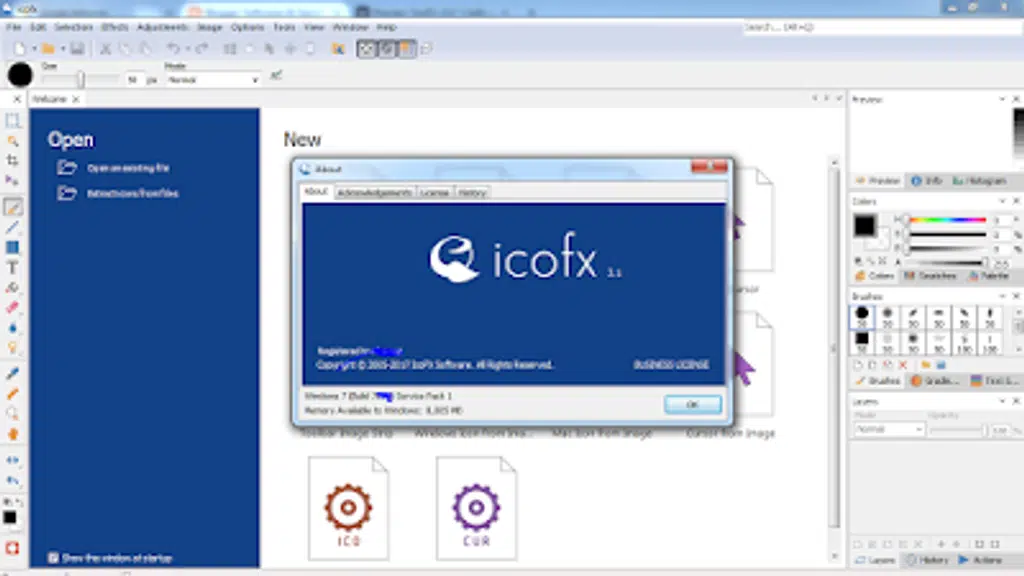Open the Swatches tab in Colors panel
The image size is (1024, 576).
(x=930, y=276)
